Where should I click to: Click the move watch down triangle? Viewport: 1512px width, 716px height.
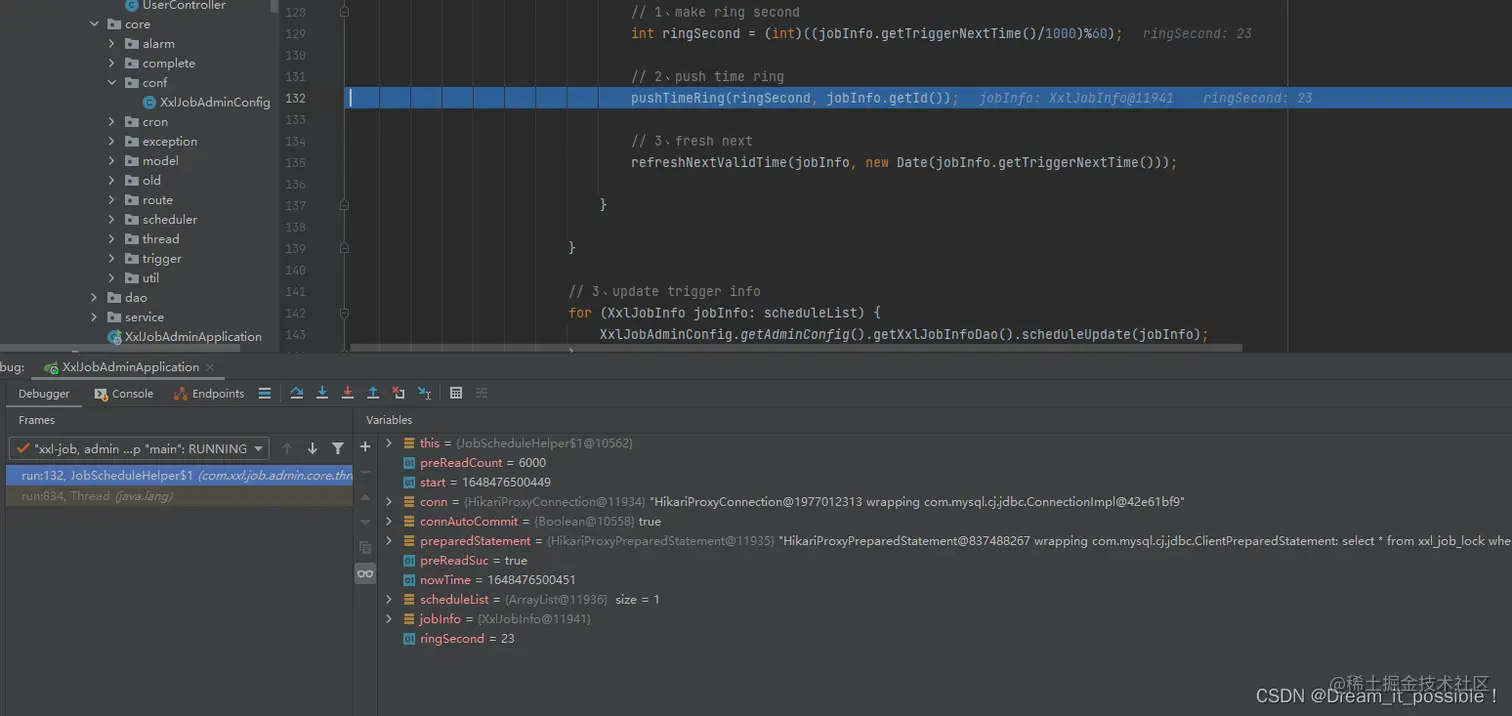pyautogui.click(x=365, y=522)
